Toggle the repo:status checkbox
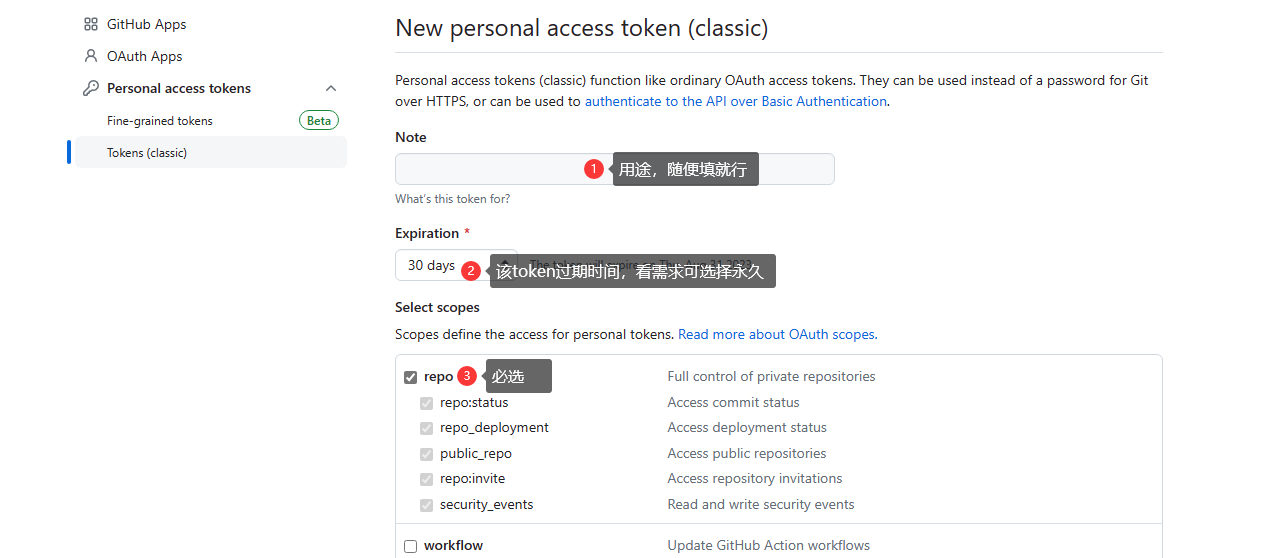1275x558 pixels. (427, 403)
